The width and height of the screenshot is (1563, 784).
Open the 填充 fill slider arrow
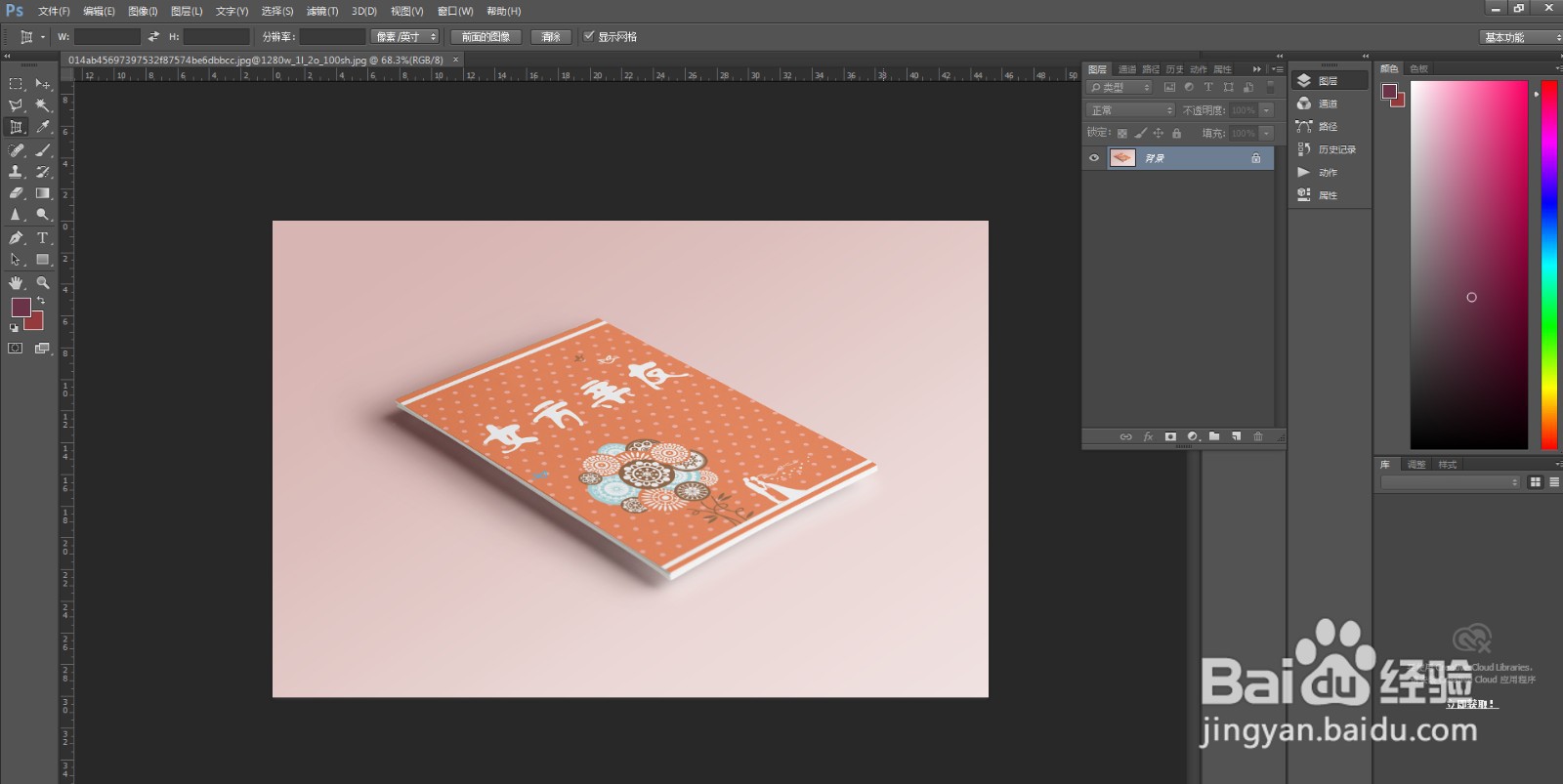[1267, 133]
